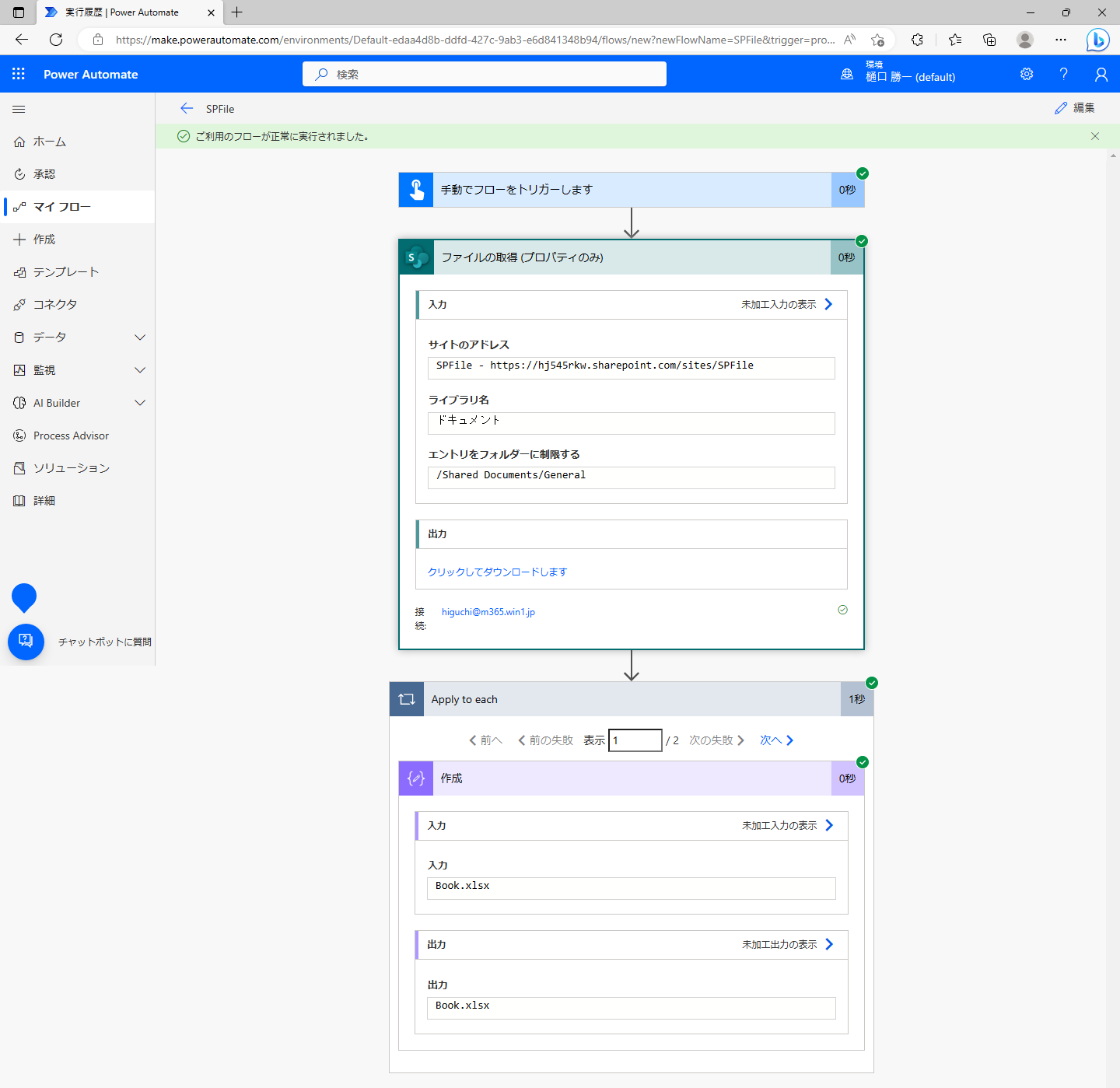
Task: Select the SharePoint site address value
Action: [x=632, y=368]
